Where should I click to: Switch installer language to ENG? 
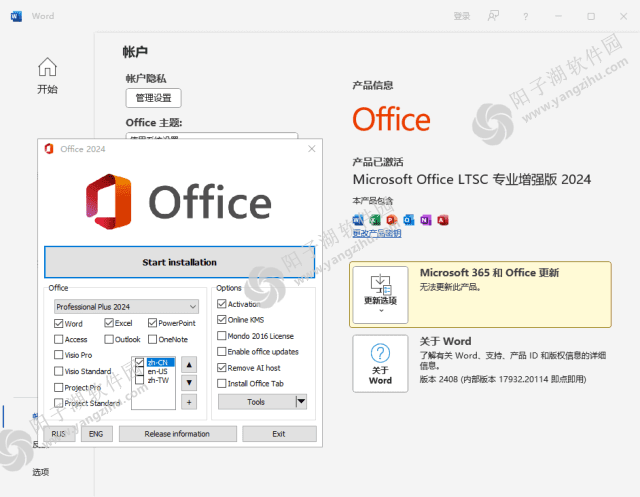(x=96, y=434)
